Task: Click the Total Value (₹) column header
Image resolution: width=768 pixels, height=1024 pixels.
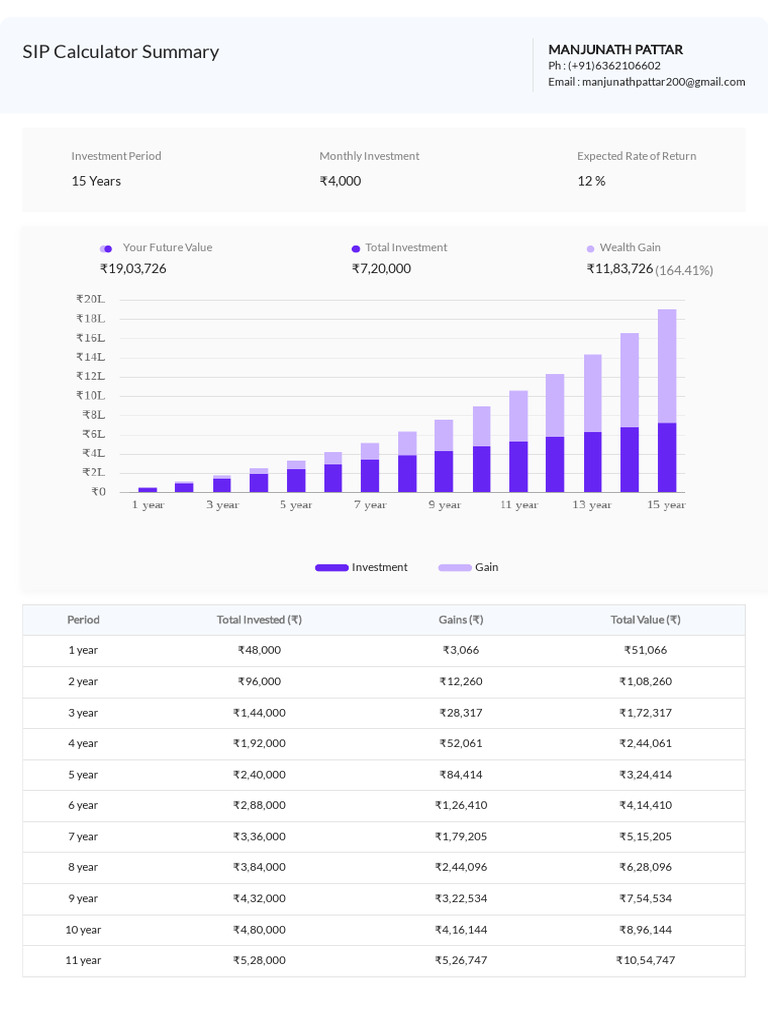Action: click(645, 620)
